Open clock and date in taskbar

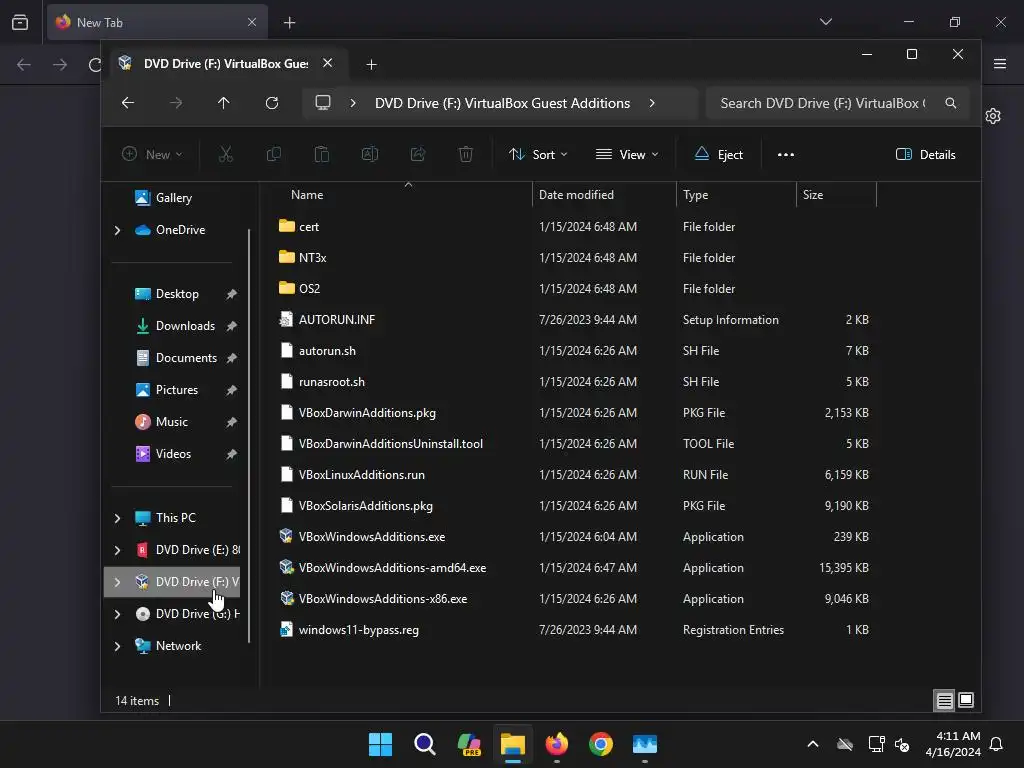coord(953,744)
